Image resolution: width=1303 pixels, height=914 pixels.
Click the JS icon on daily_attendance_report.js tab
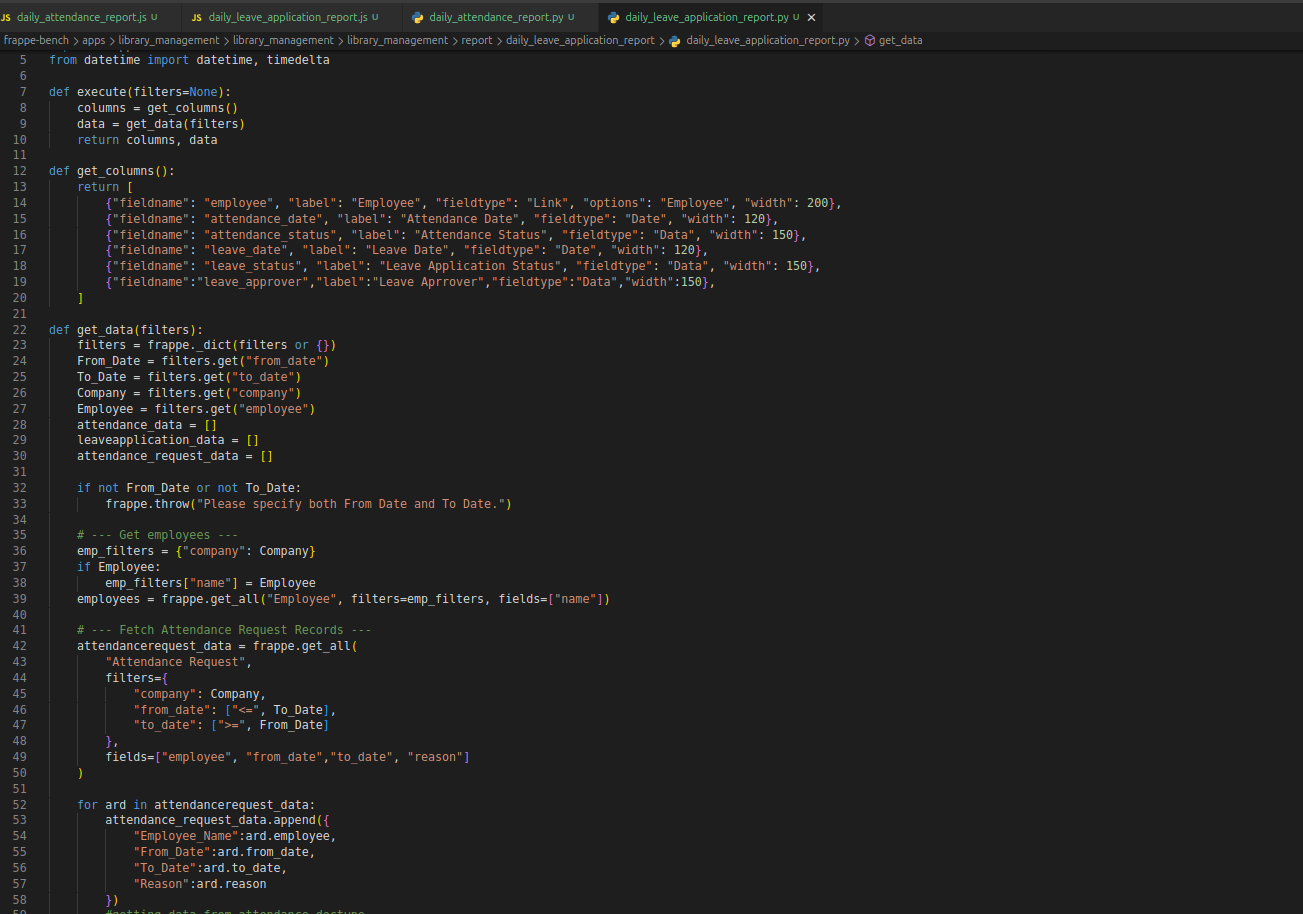6,18
